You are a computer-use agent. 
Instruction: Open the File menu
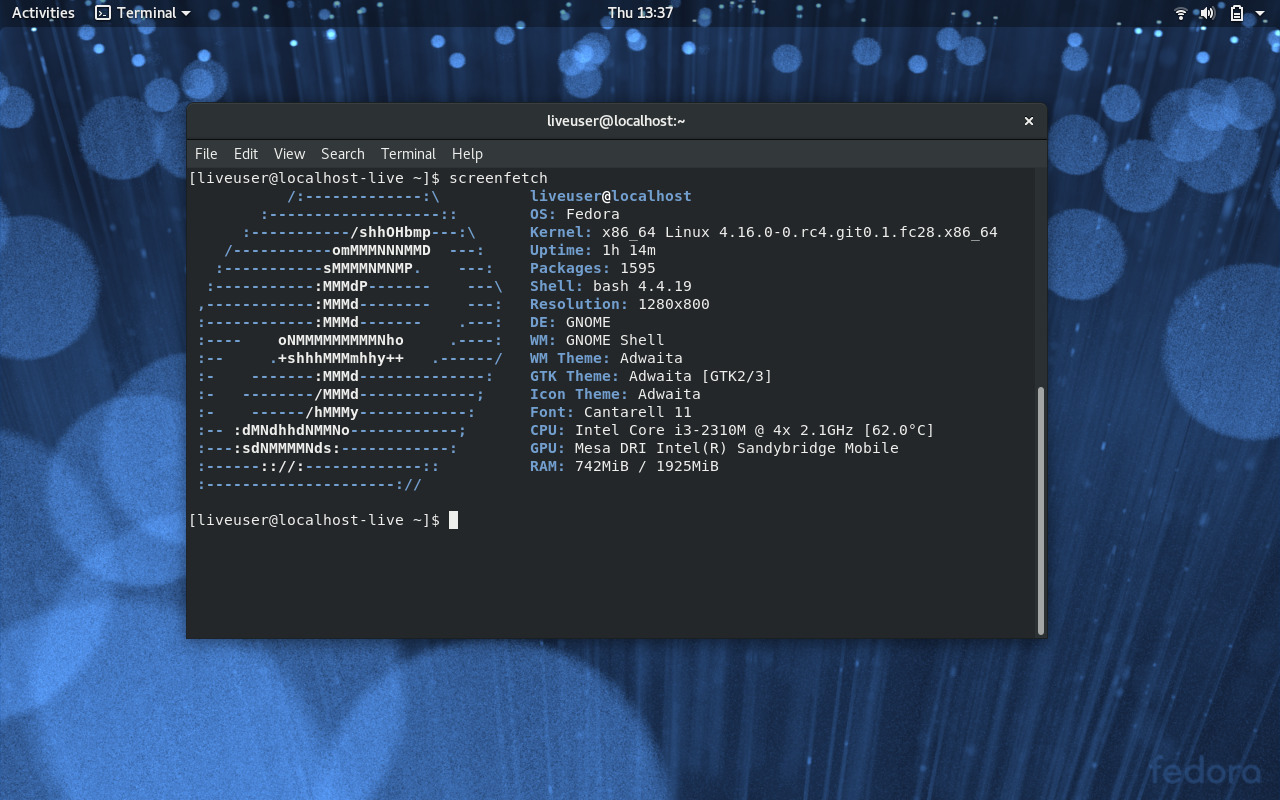[205, 154]
